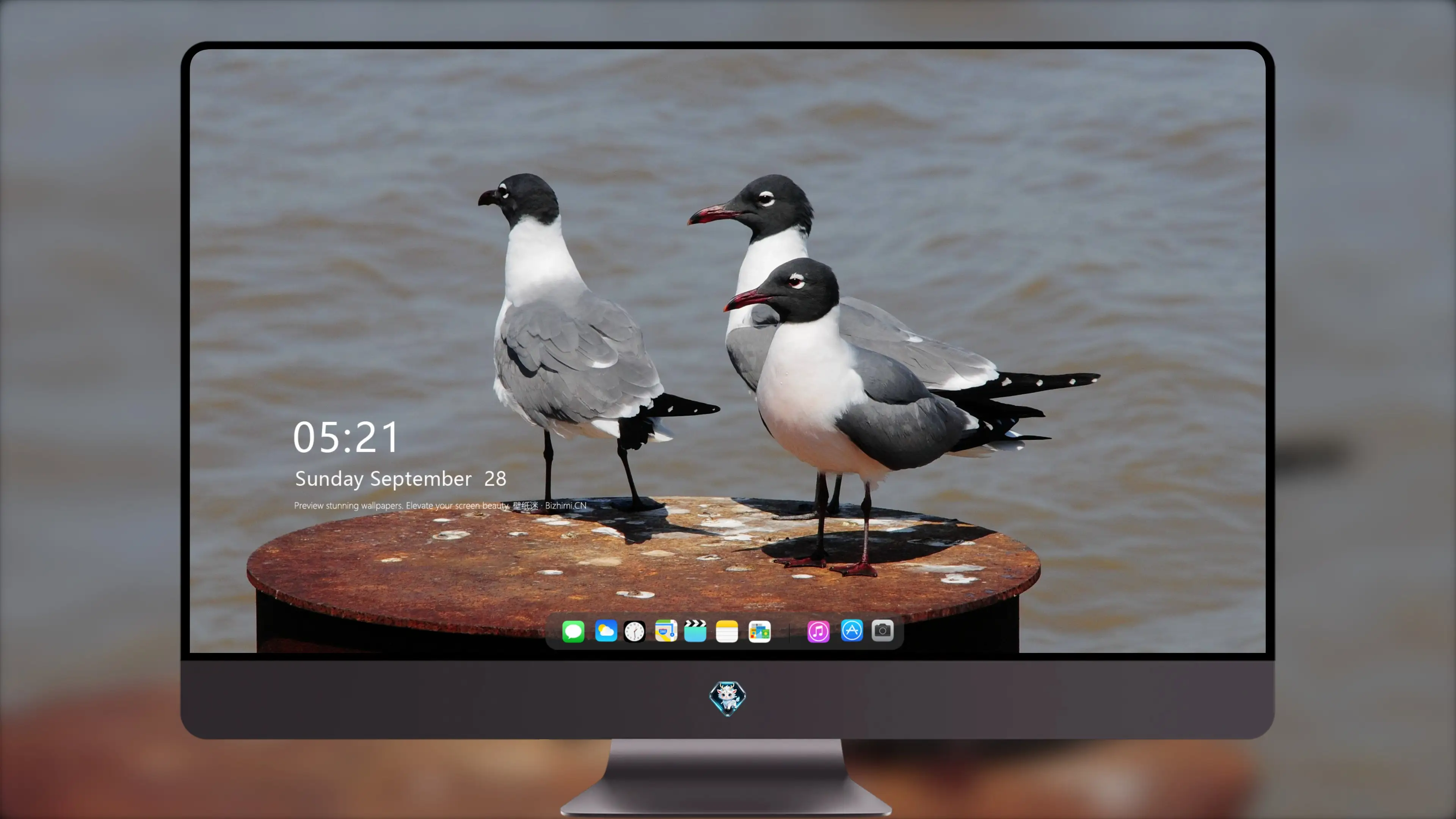Open the gray Camera app icon
The height and width of the screenshot is (819, 1456).
pyautogui.click(x=882, y=630)
